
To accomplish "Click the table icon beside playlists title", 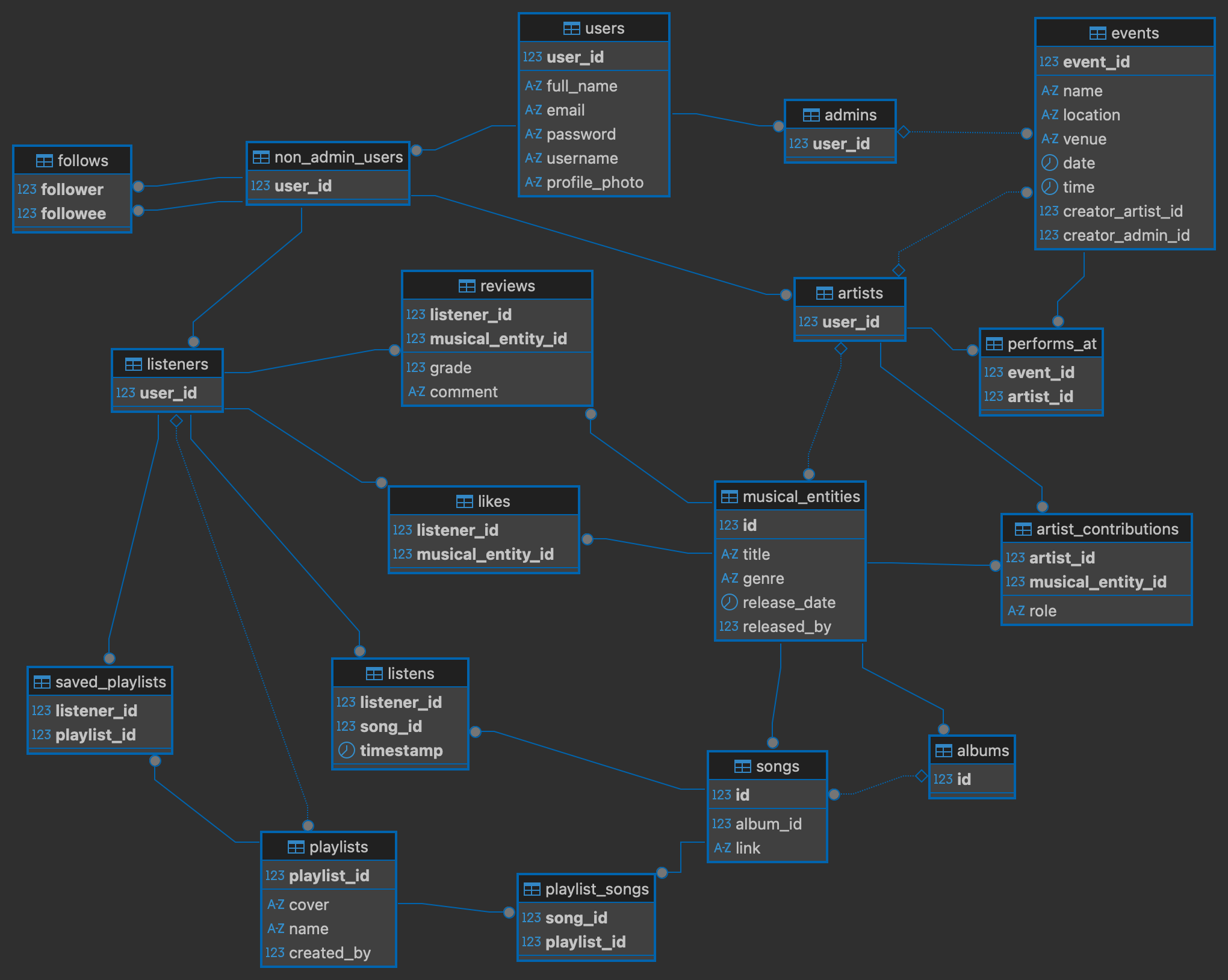I will (x=296, y=847).
